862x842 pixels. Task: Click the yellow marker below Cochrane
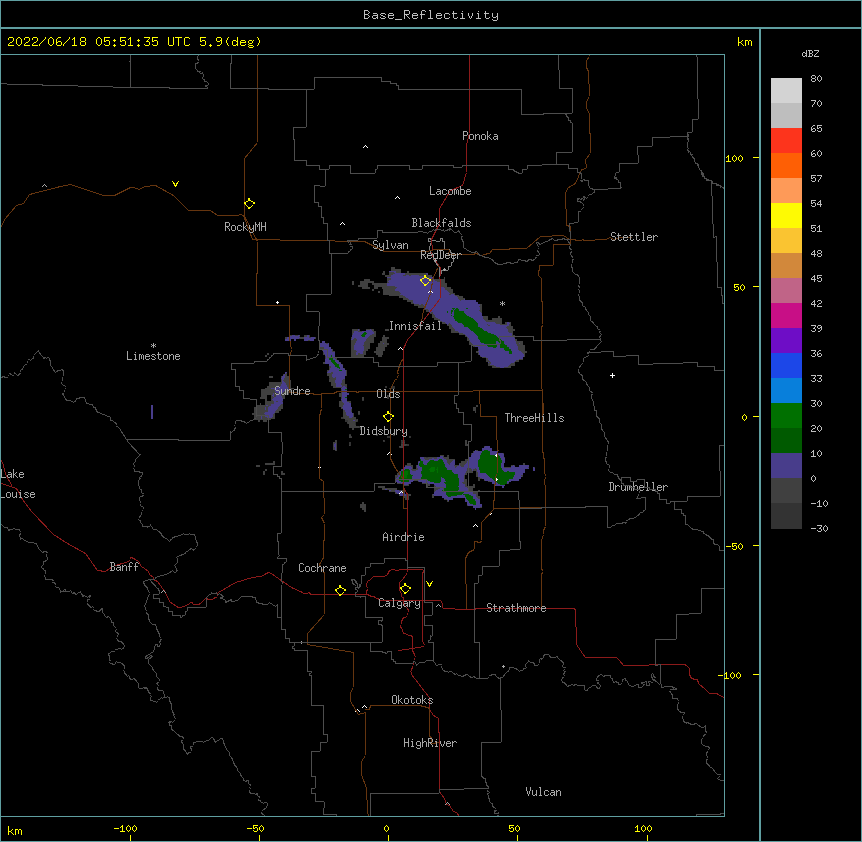(340, 590)
